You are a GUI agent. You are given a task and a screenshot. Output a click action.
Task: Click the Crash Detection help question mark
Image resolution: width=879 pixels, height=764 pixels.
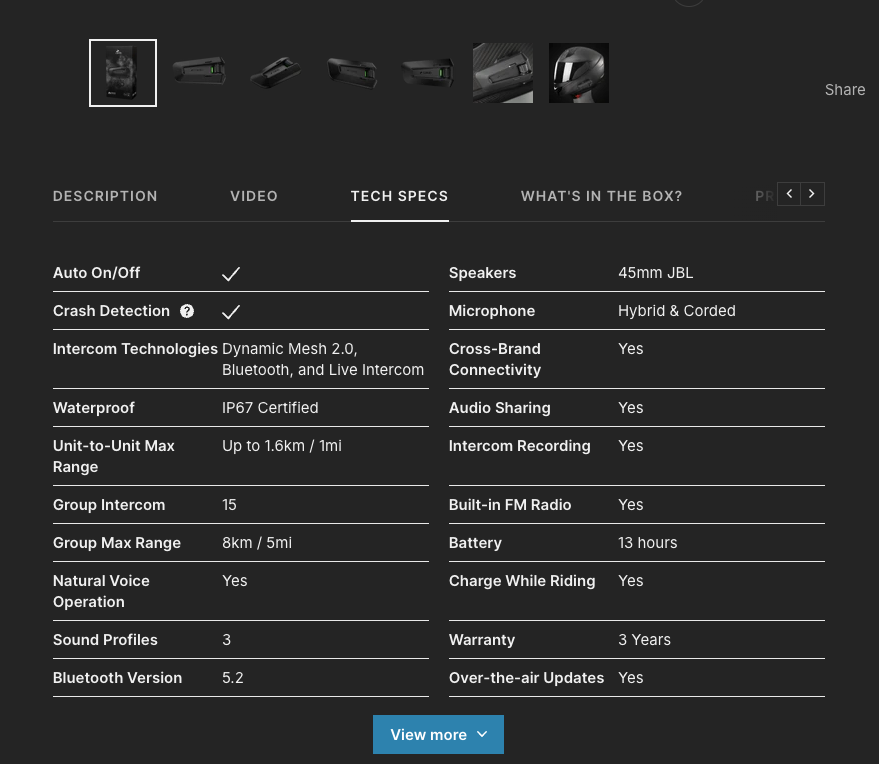pos(187,311)
